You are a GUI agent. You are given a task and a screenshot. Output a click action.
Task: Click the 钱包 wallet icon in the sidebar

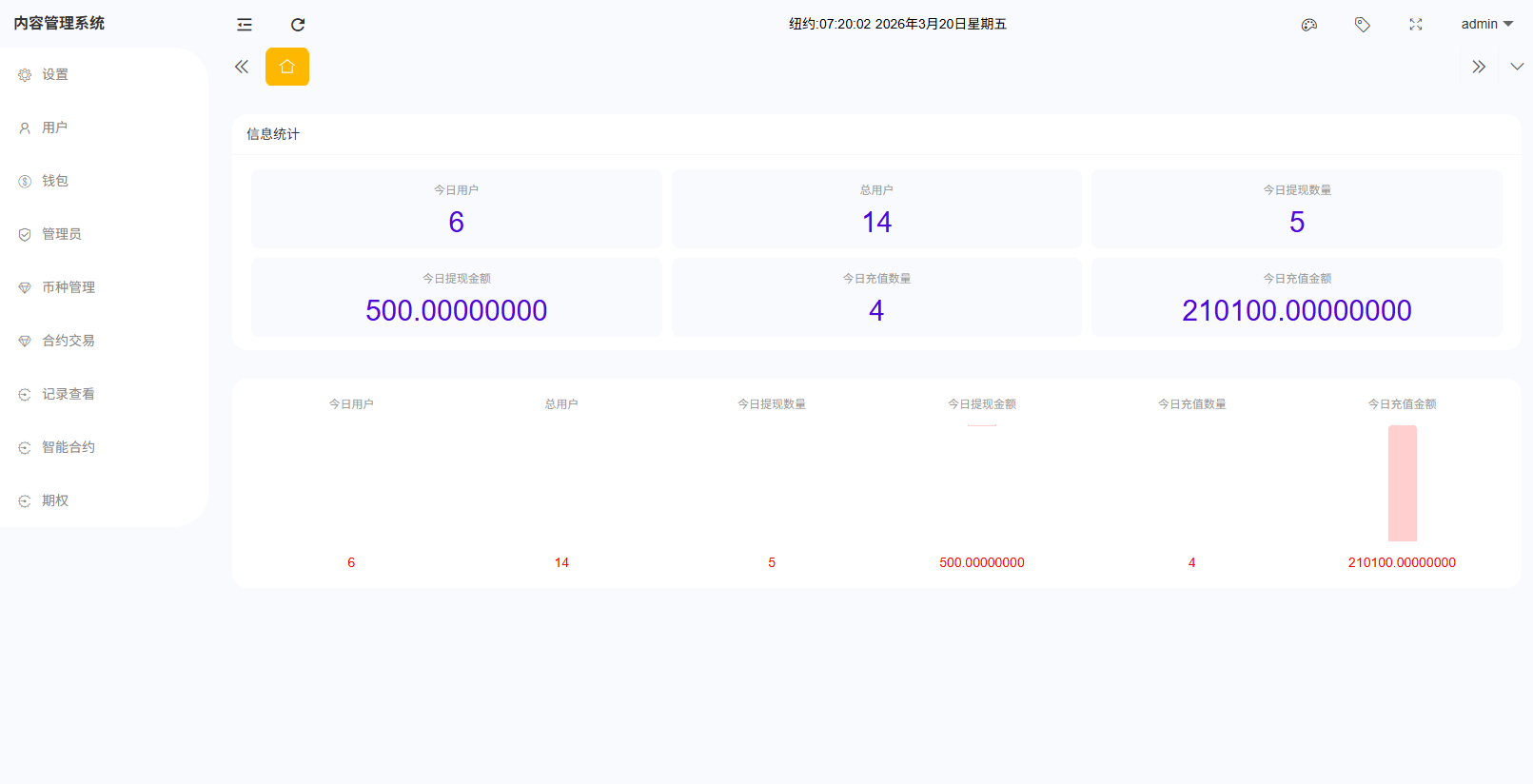click(x=25, y=181)
